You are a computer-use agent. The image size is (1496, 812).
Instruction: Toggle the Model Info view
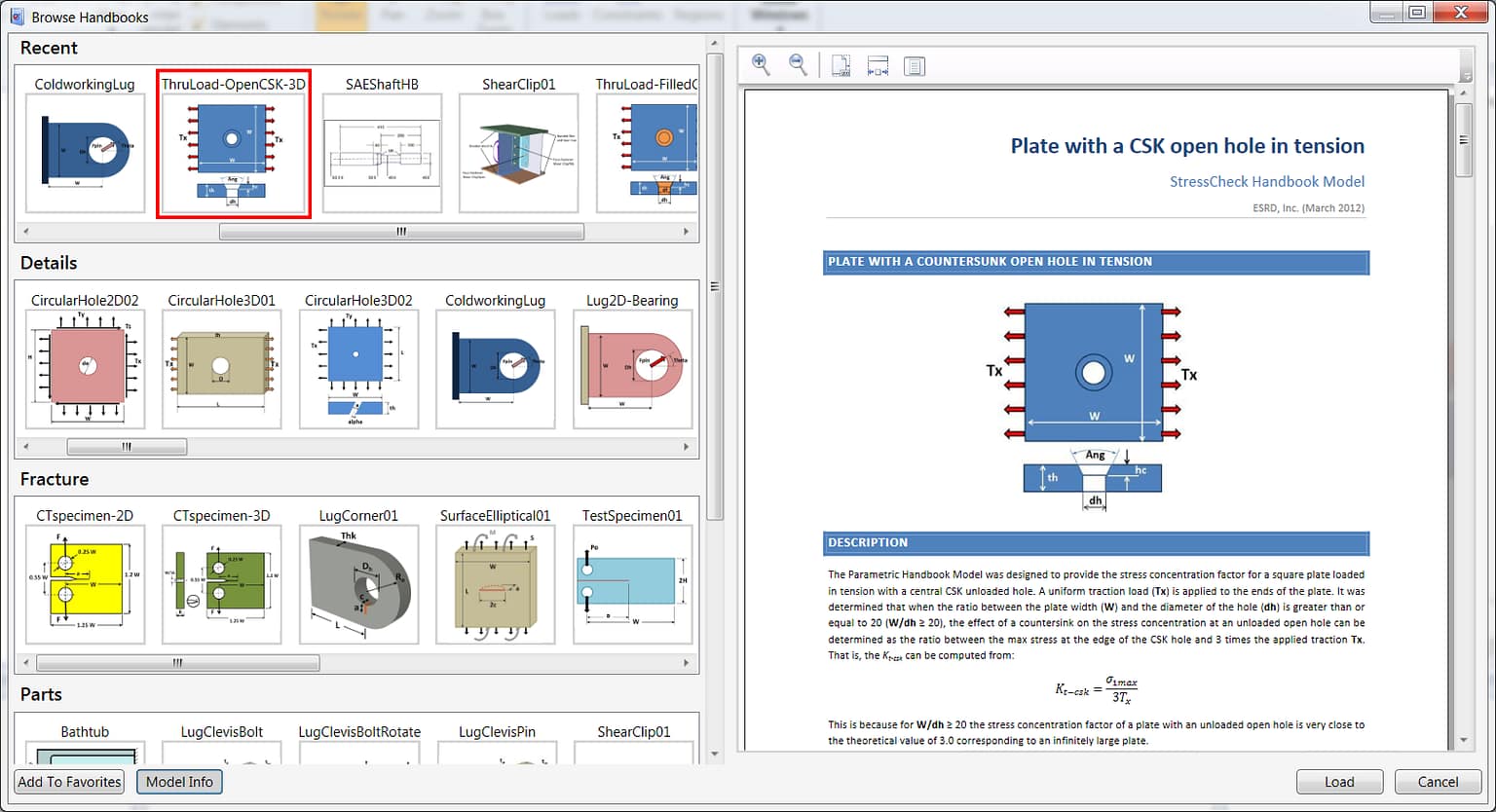[x=179, y=781]
